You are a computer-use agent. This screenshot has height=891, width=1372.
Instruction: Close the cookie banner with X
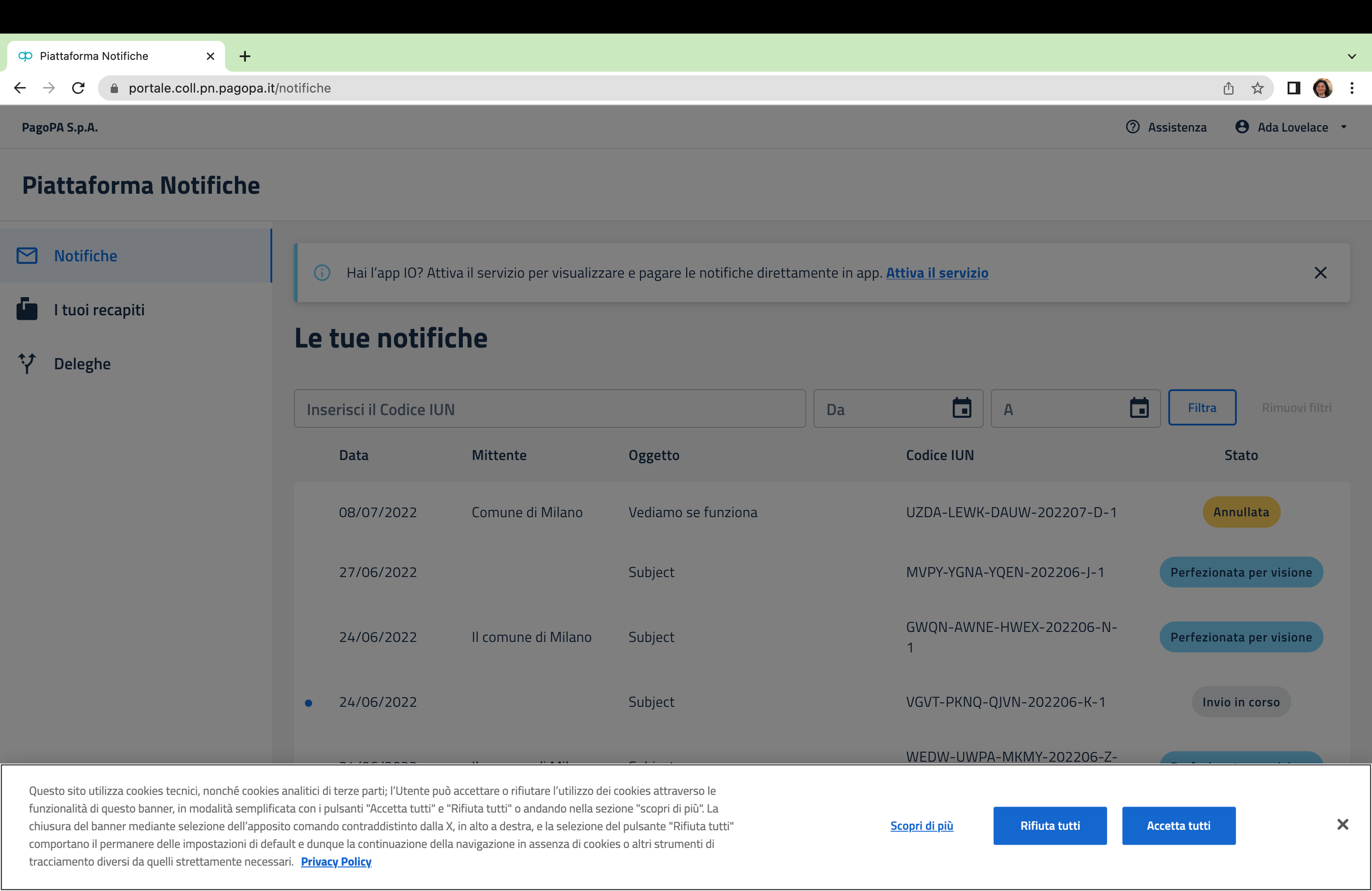point(1342,824)
